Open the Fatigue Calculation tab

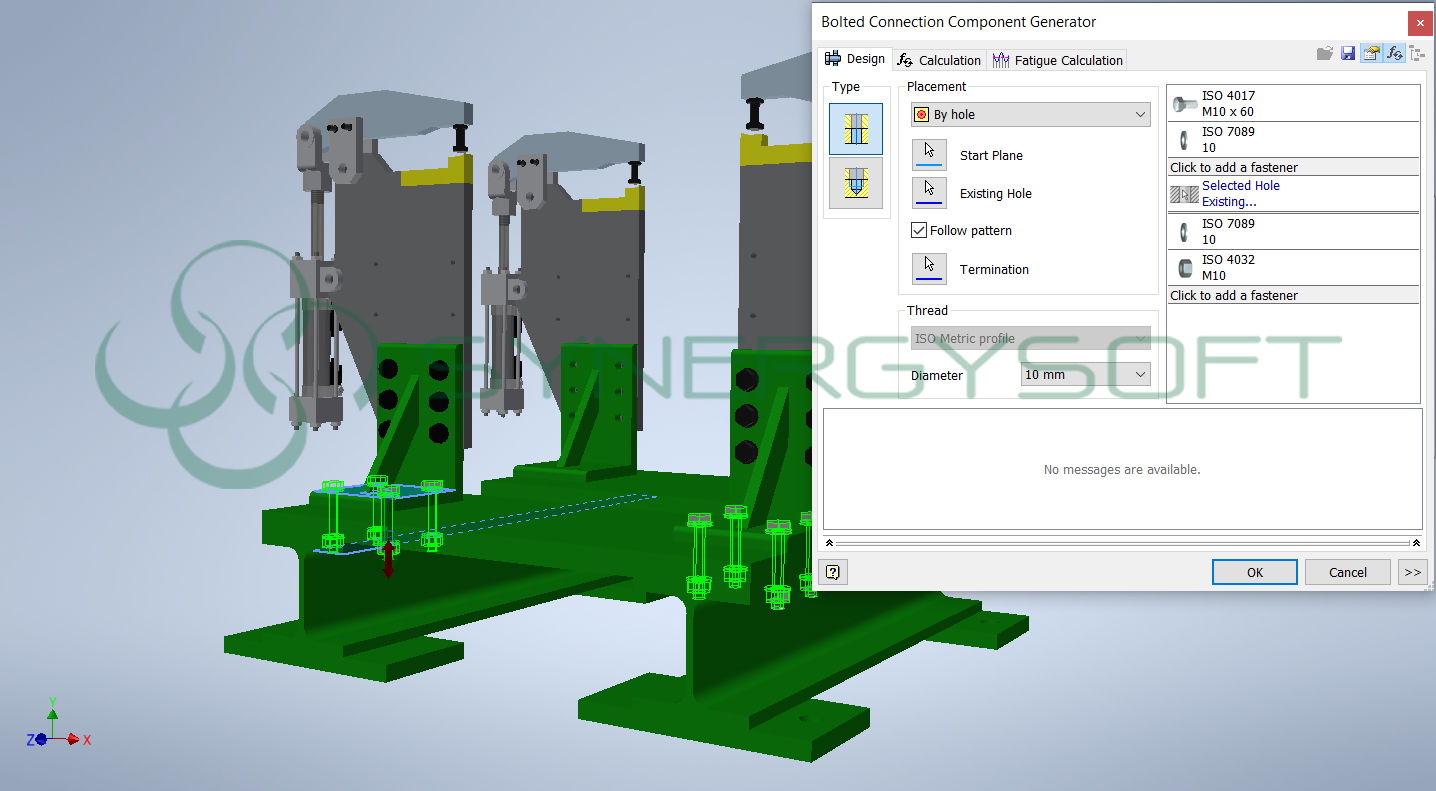(1058, 60)
